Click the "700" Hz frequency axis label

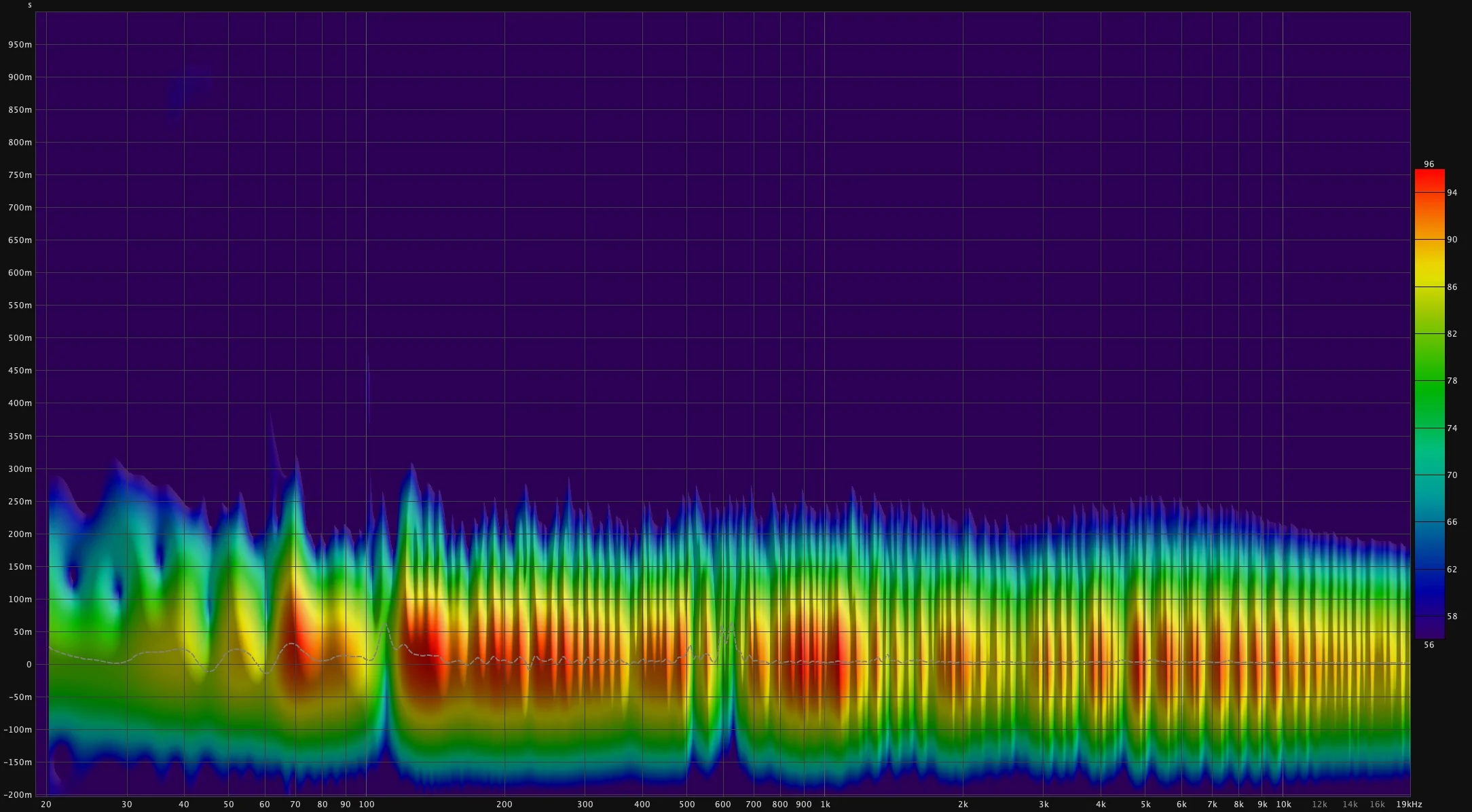pyautogui.click(x=754, y=805)
